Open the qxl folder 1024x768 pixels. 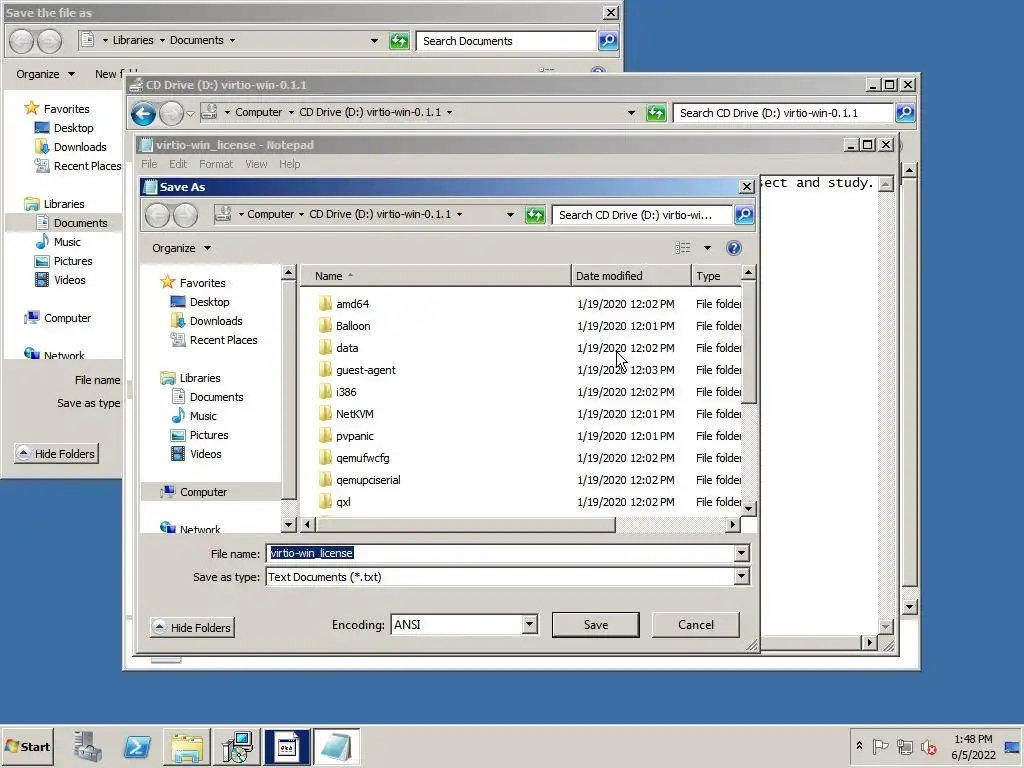[343, 502]
